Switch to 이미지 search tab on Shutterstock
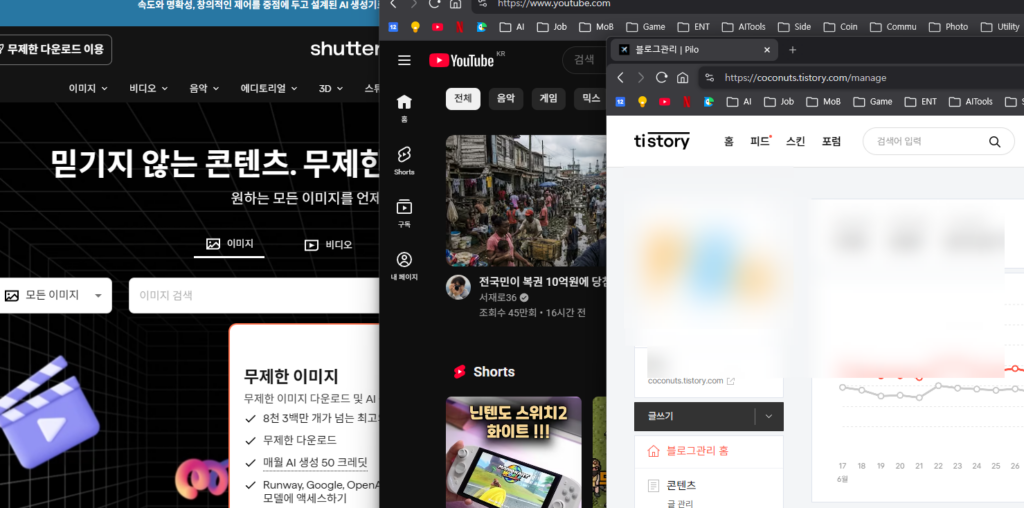Viewport: 1024px width, 508px height. coord(229,244)
